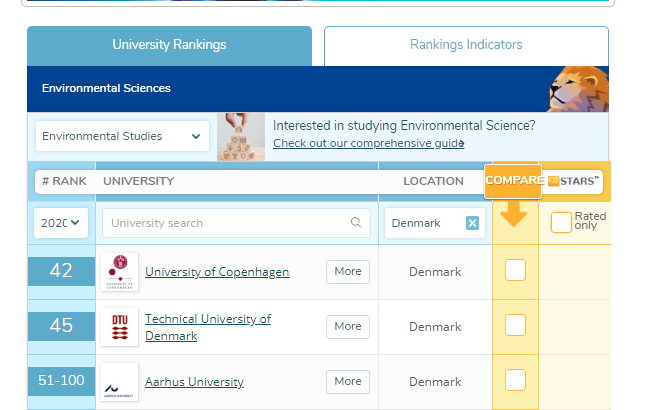Click Denmark location cell for University of Copenhagen
The image size is (645, 410).
pos(435,272)
